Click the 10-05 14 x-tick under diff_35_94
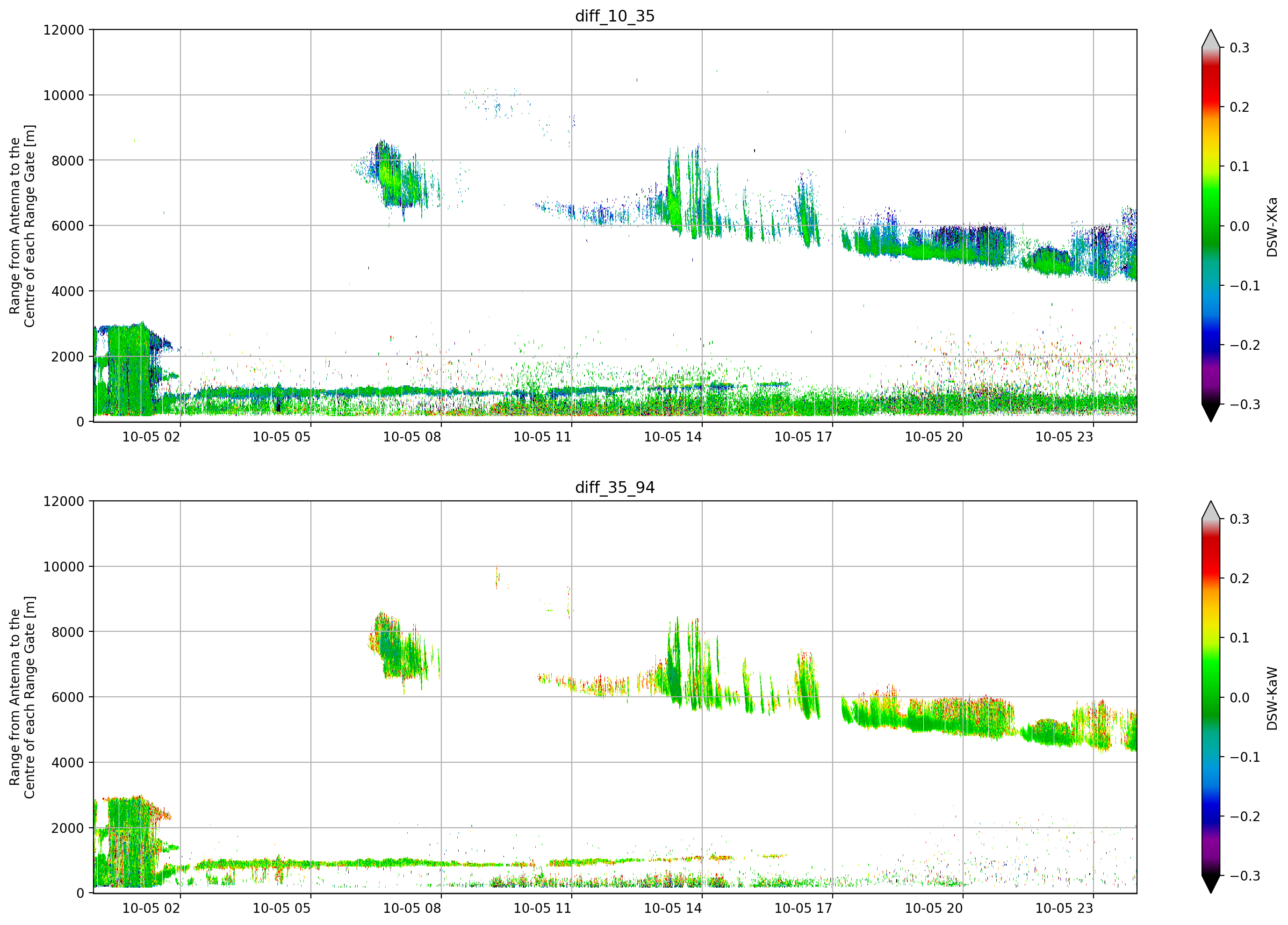Viewport: 1288px width, 925px height. 673,909
